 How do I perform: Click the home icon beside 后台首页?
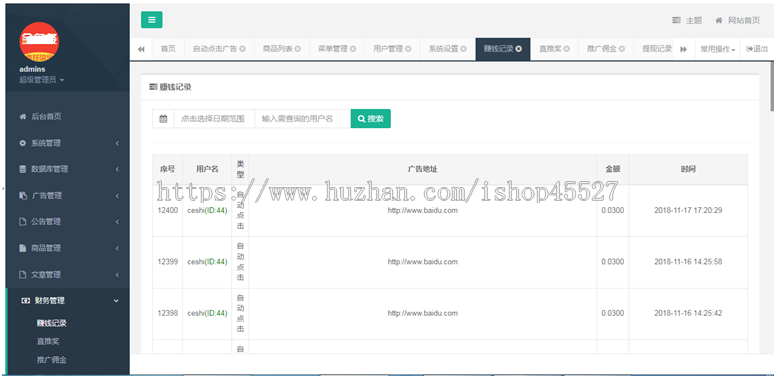[22, 117]
